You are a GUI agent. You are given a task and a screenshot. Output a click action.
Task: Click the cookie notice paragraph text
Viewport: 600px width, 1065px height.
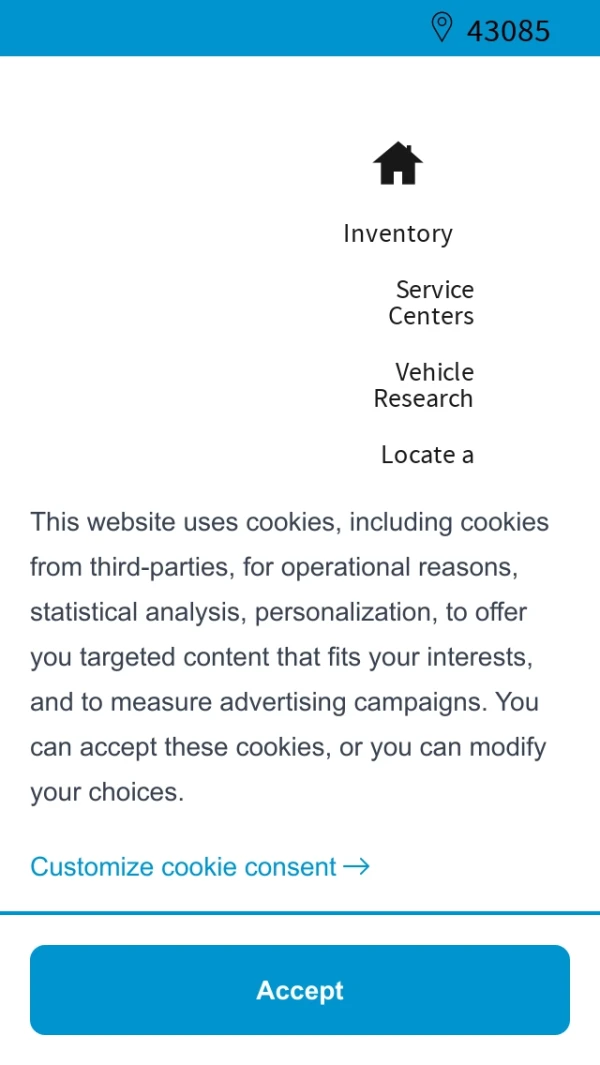(290, 656)
